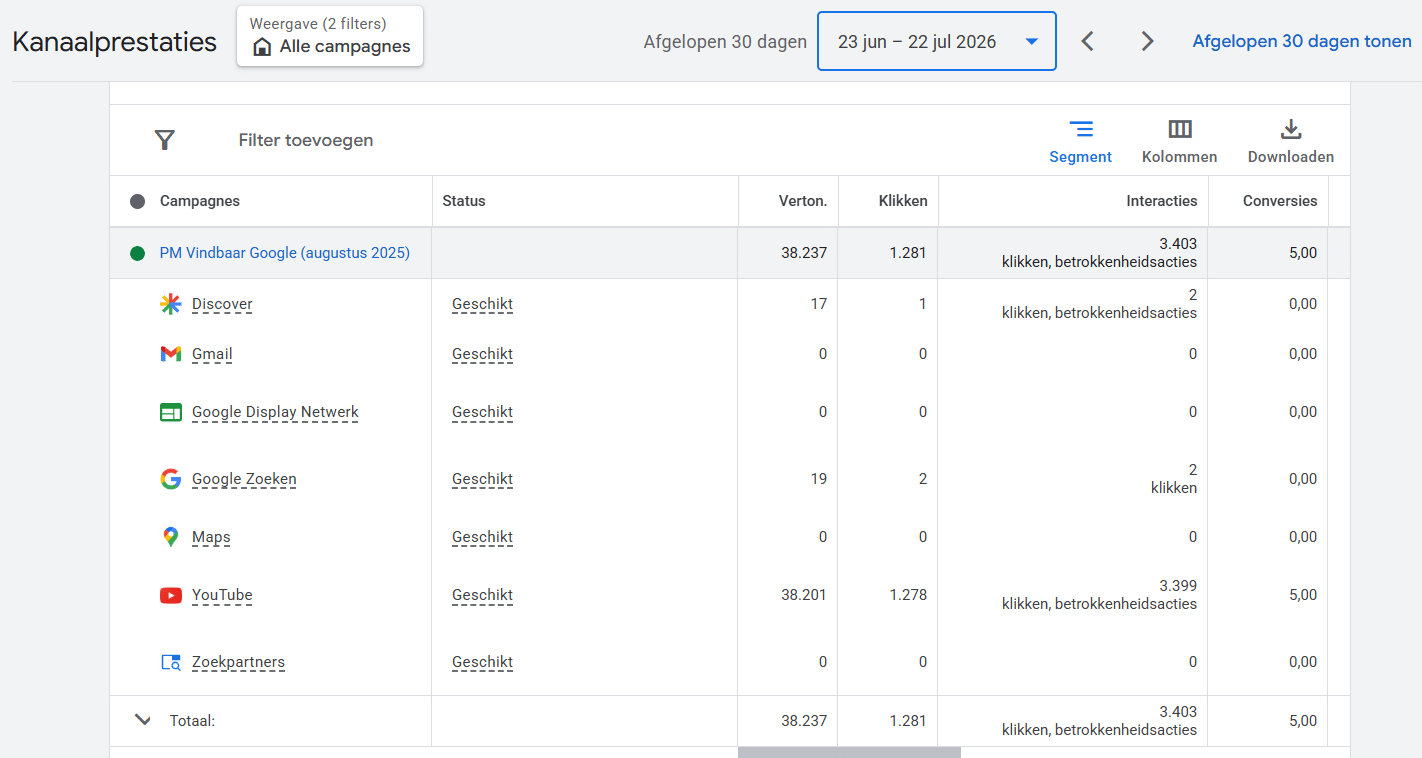Go to next date period arrow
The image size is (1422, 758).
[1147, 41]
